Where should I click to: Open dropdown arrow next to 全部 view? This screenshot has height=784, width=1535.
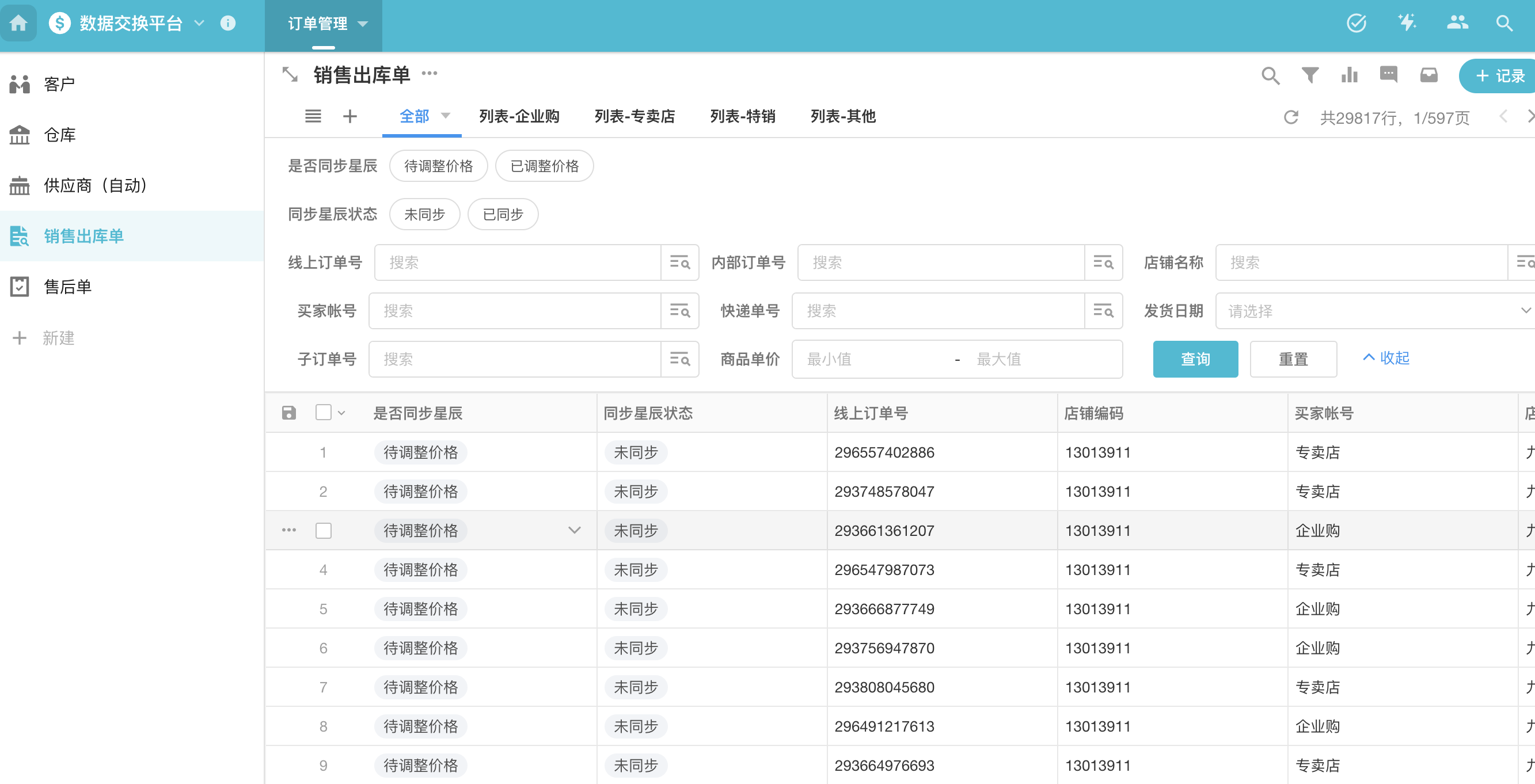click(445, 116)
